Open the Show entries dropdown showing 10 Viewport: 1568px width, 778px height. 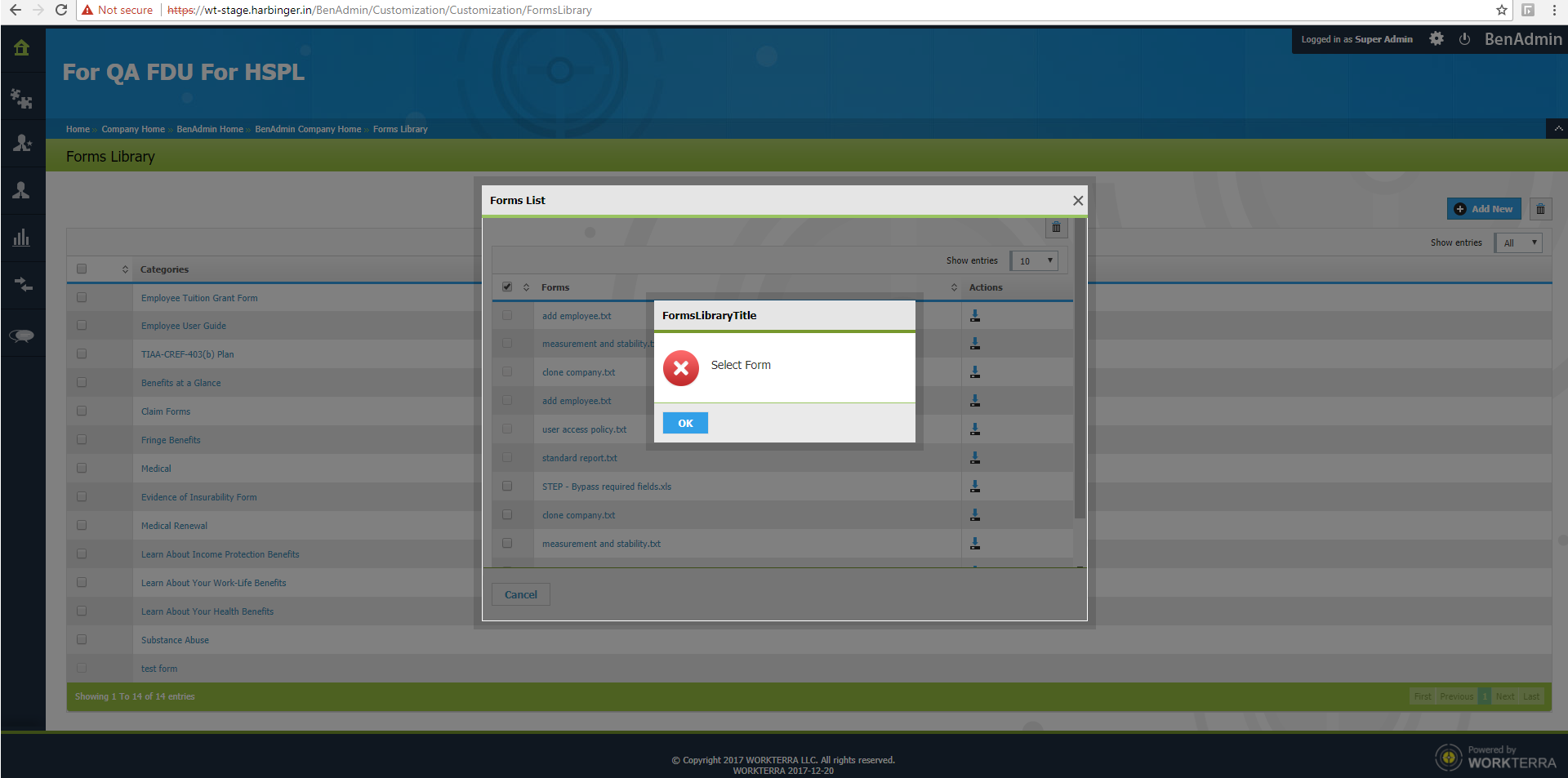[x=1034, y=261]
